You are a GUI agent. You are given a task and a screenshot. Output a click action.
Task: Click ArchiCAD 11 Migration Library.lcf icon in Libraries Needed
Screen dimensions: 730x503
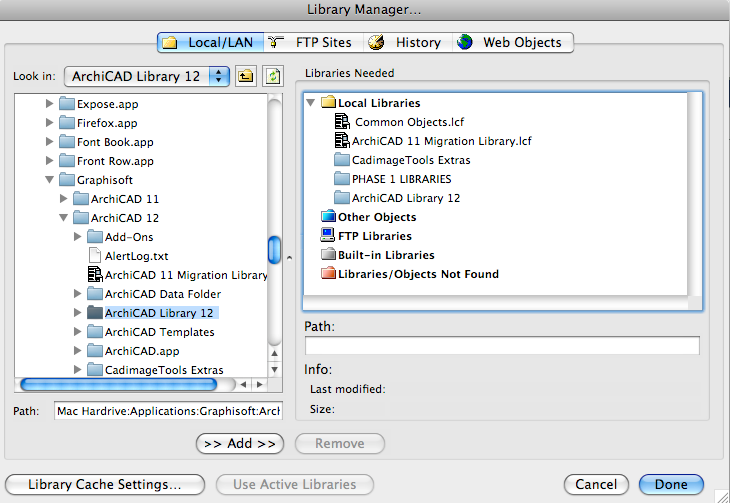click(342, 141)
